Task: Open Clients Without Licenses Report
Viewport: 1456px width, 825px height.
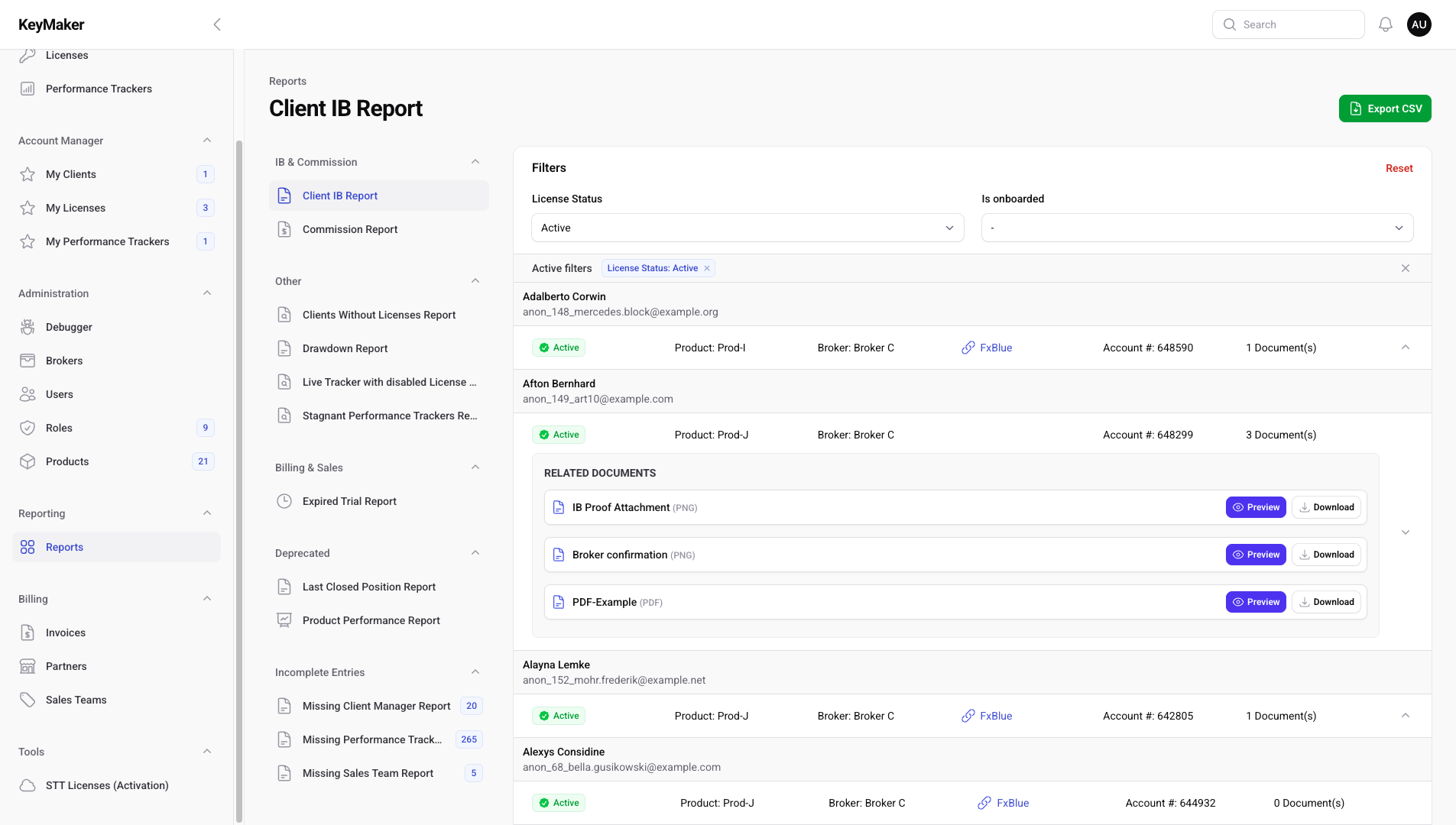Action: 379,315
